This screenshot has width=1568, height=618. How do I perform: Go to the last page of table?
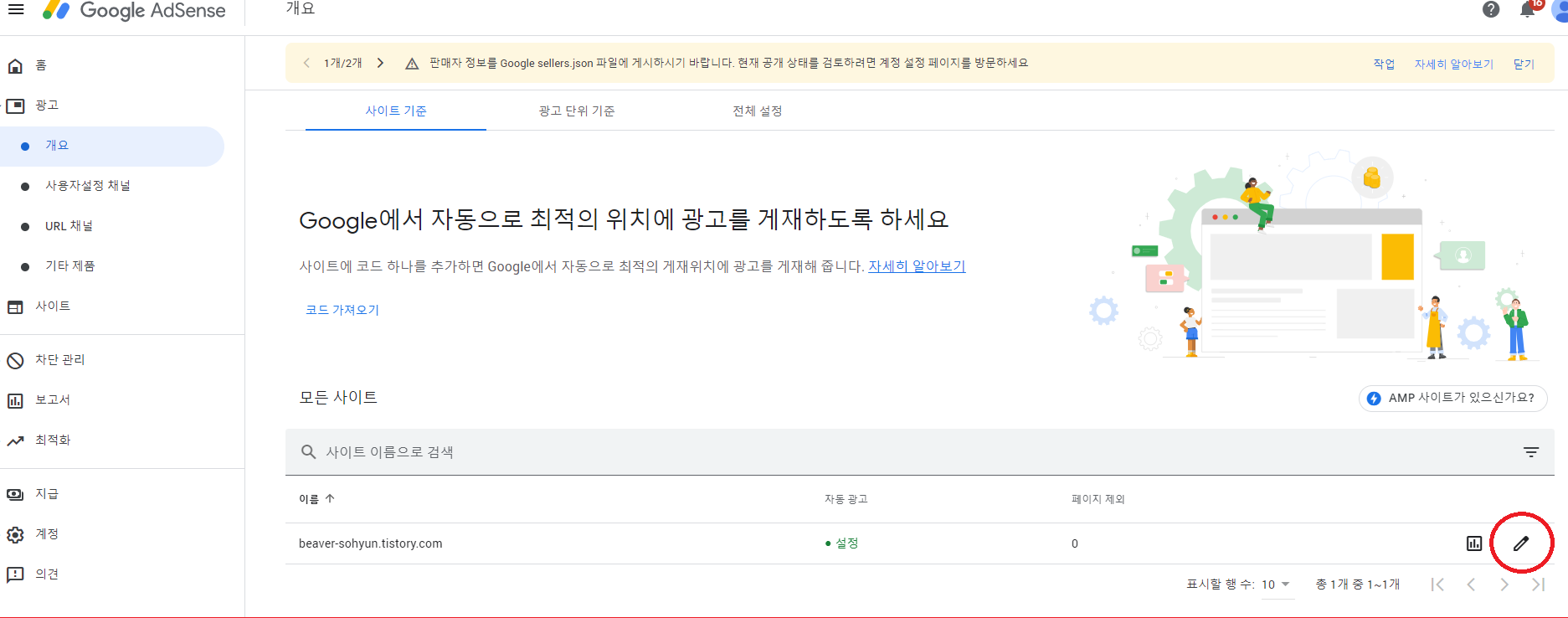(x=1538, y=585)
